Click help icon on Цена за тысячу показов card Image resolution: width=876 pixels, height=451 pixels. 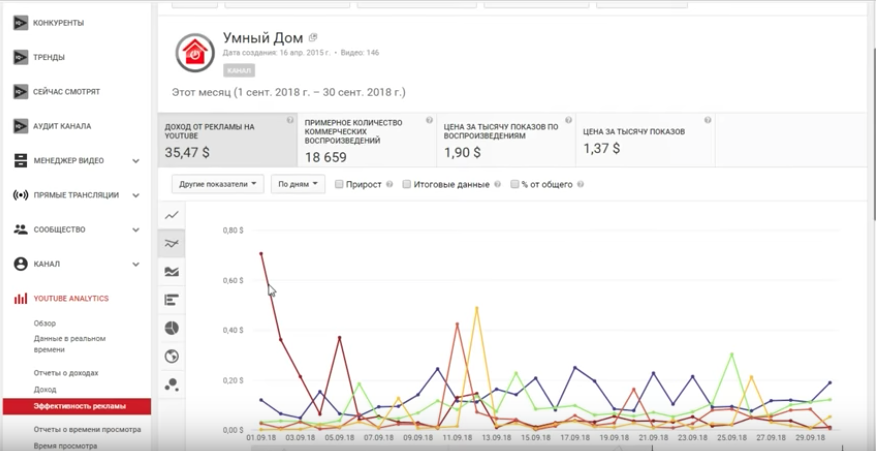pyautogui.click(x=708, y=120)
